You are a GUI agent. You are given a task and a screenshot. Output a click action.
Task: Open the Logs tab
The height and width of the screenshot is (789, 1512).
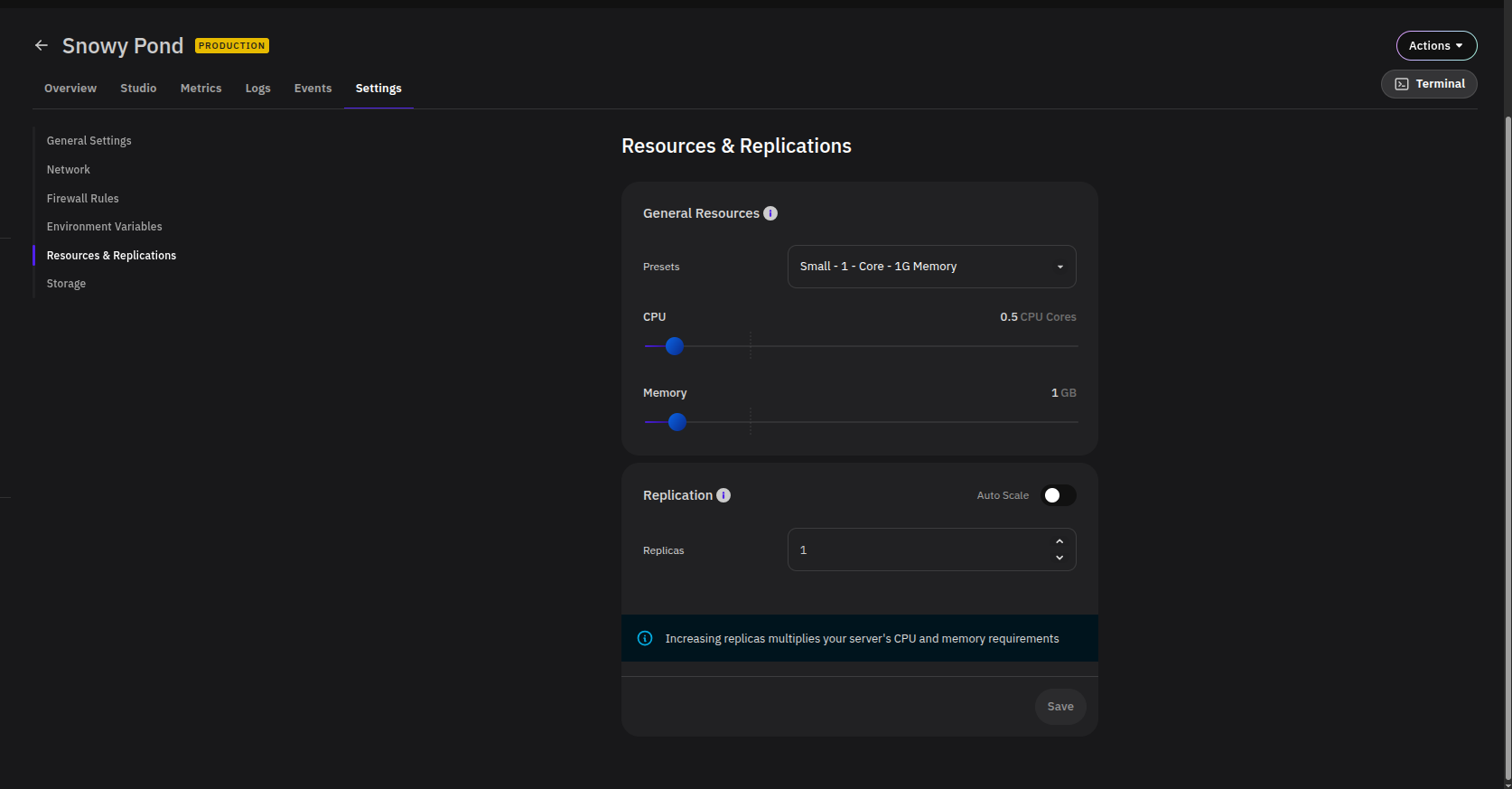(257, 89)
